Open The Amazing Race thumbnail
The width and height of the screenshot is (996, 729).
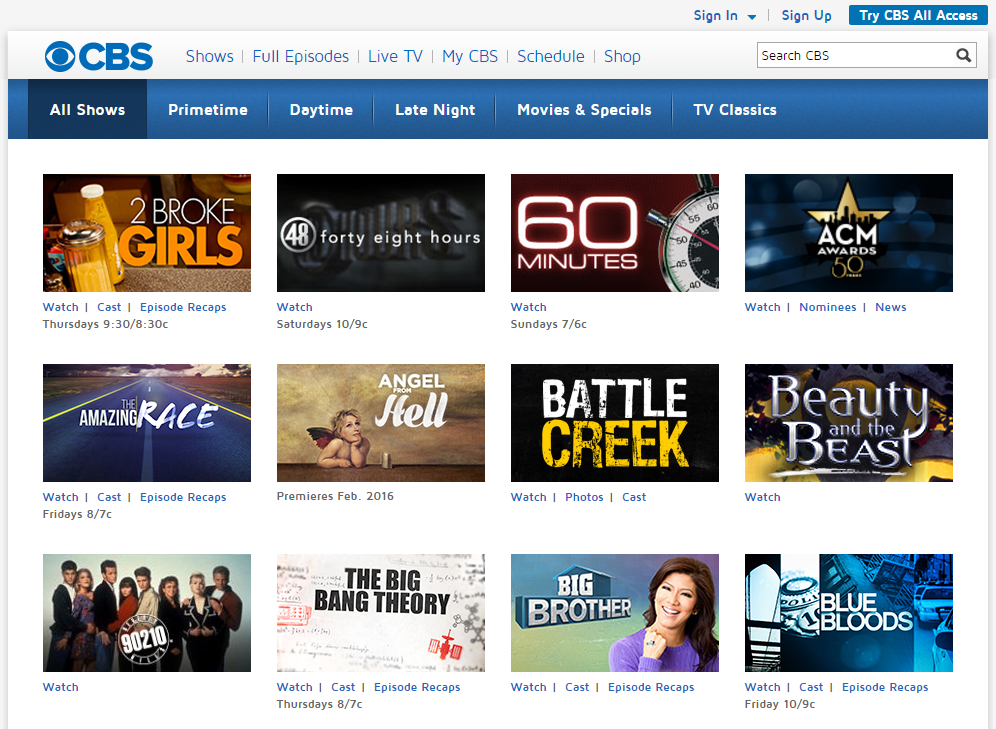click(x=147, y=423)
